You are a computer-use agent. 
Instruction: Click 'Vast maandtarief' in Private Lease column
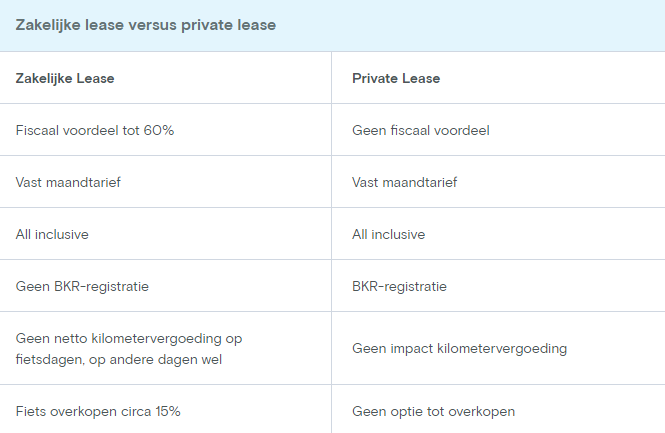[x=403, y=182]
